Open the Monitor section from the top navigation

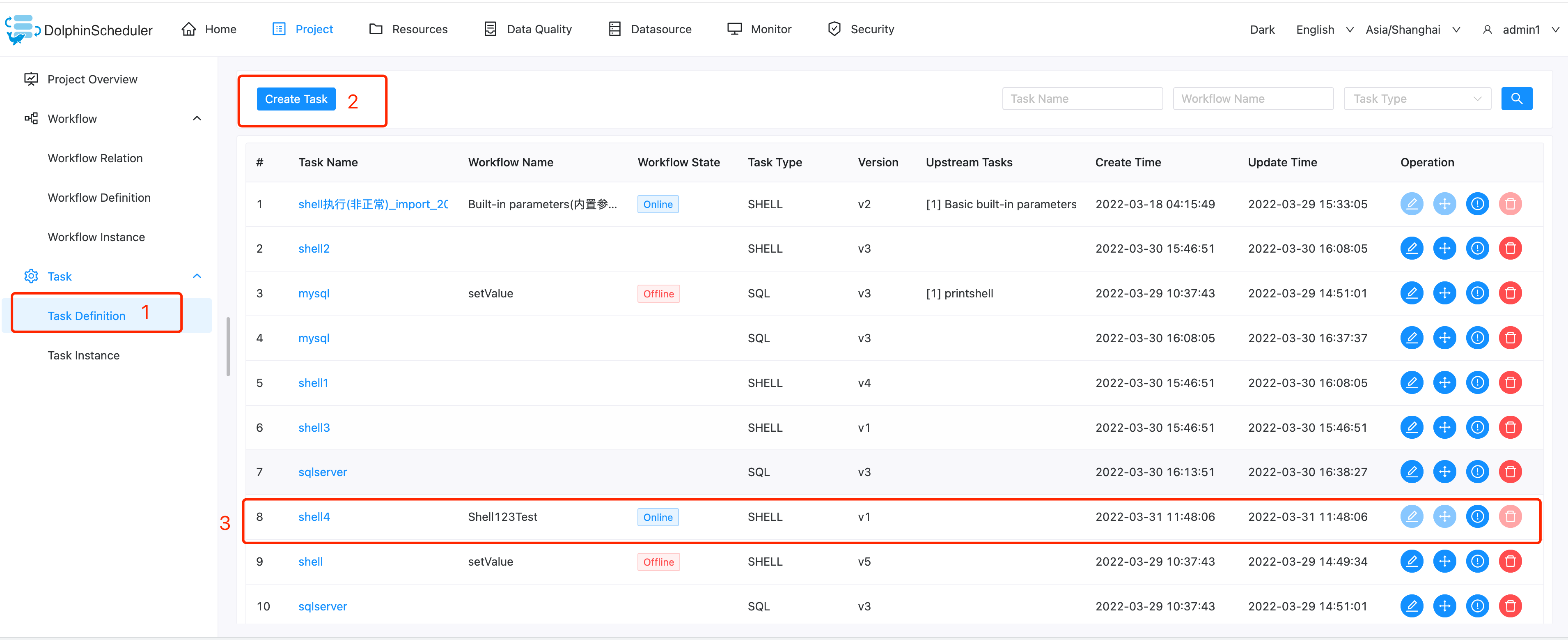pos(759,29)
